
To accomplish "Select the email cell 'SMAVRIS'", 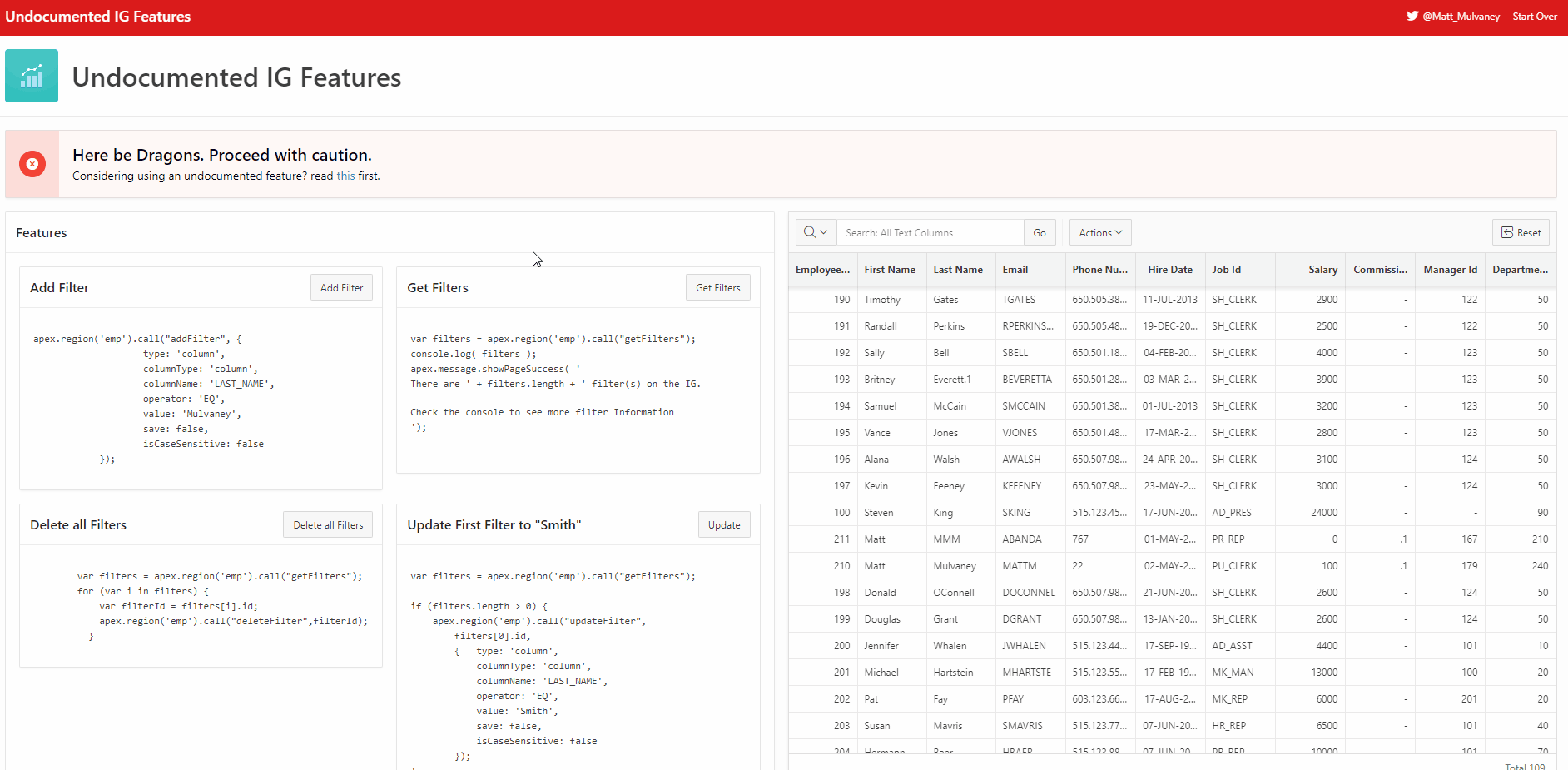I will 1030,726.
